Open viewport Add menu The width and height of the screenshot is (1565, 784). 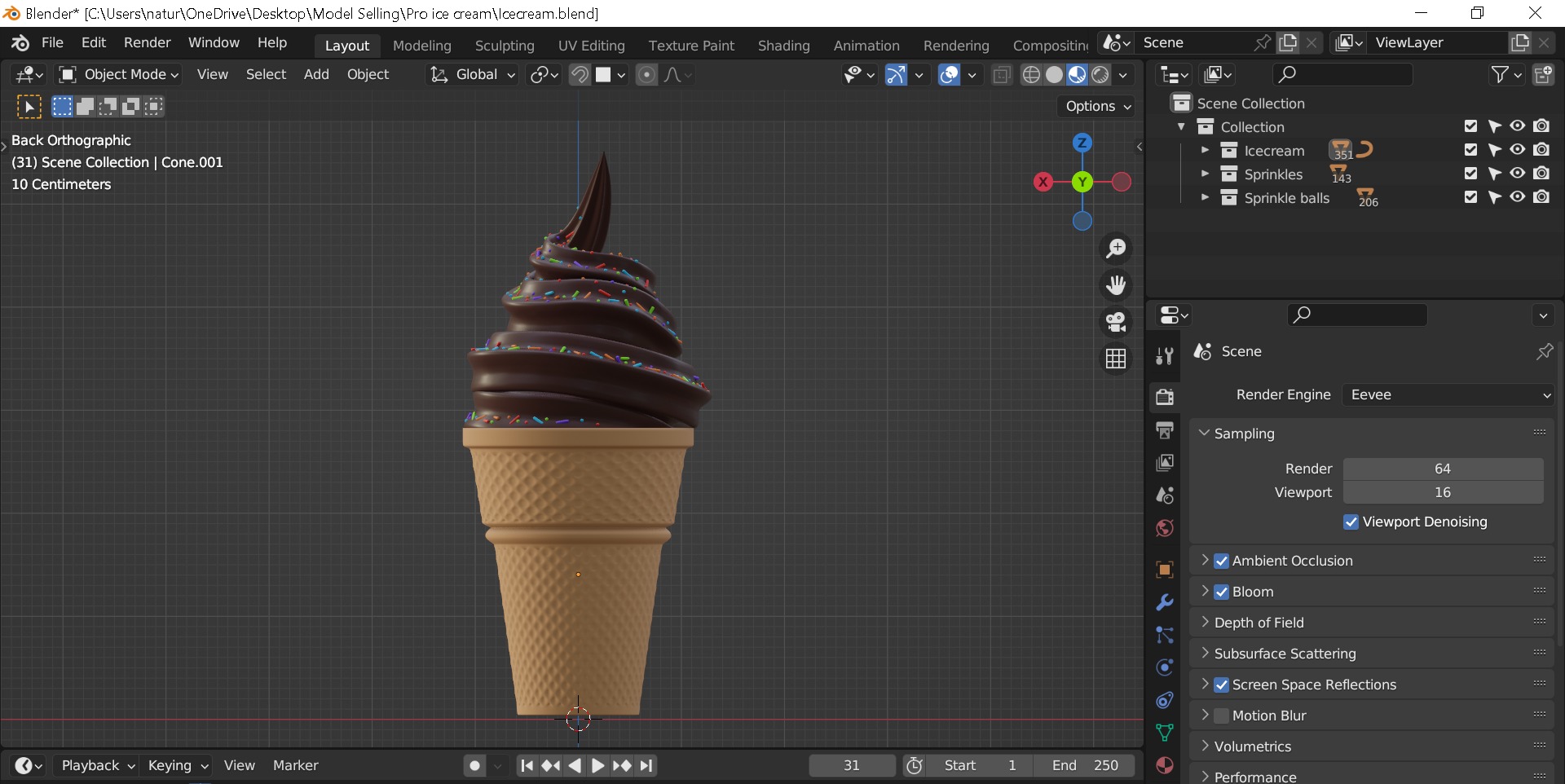tap(316, 74)
